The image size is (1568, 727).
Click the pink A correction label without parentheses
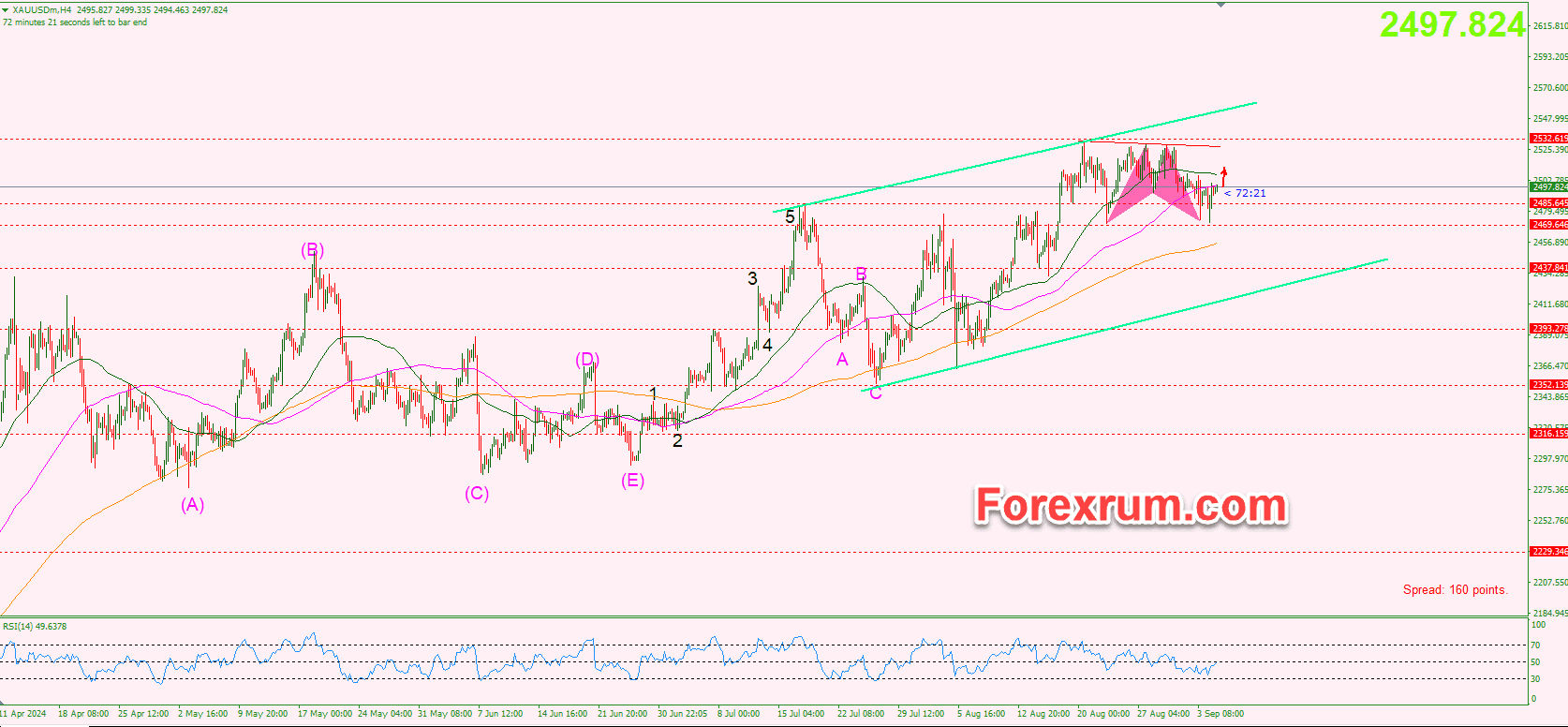click(842, 360)
